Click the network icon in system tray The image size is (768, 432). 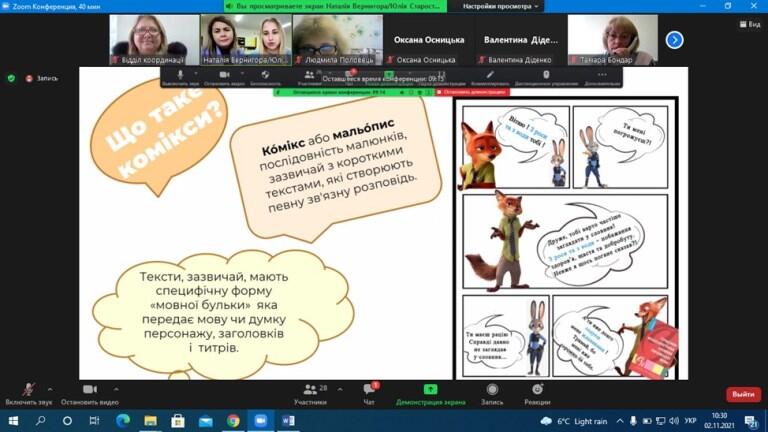point(661,421)
